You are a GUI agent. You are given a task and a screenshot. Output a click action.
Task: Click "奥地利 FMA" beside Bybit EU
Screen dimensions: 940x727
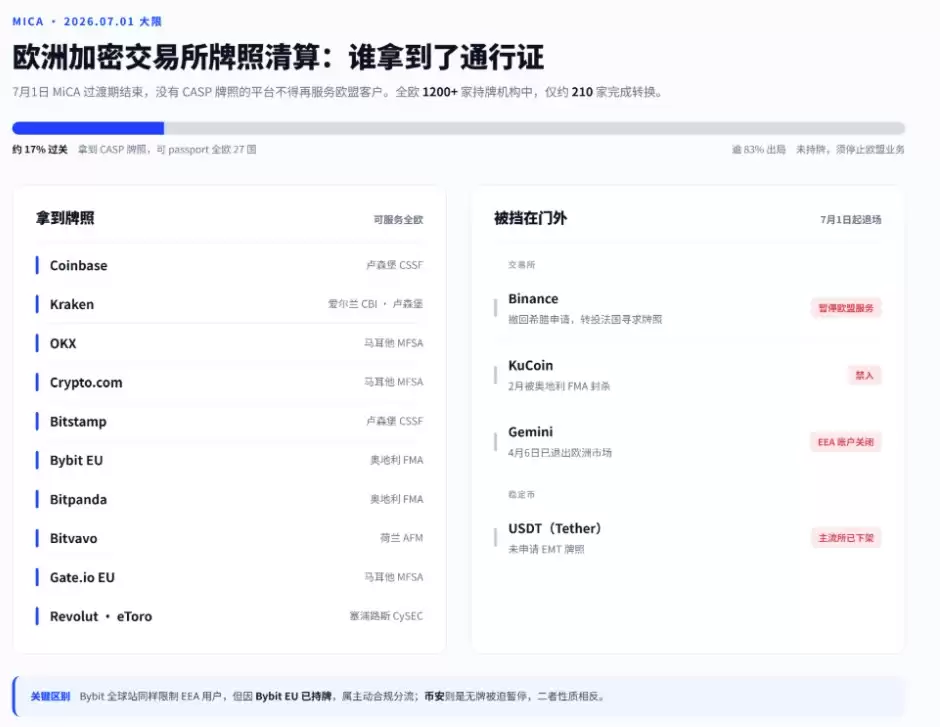pyautogui.click(x=396, y=460)
